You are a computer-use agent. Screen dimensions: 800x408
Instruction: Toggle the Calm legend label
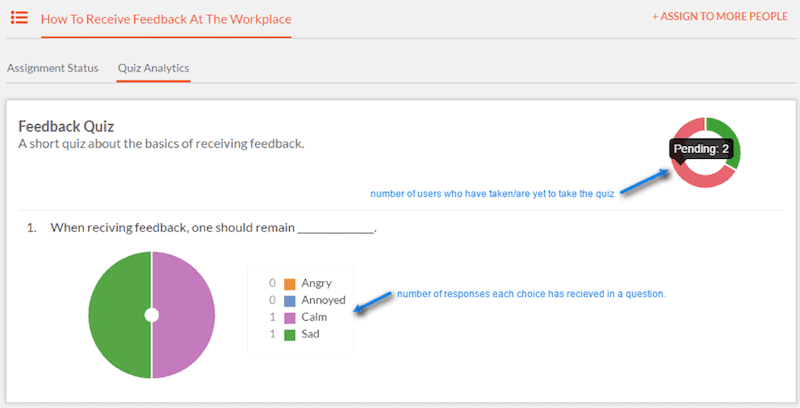click(x=314, y=317)
